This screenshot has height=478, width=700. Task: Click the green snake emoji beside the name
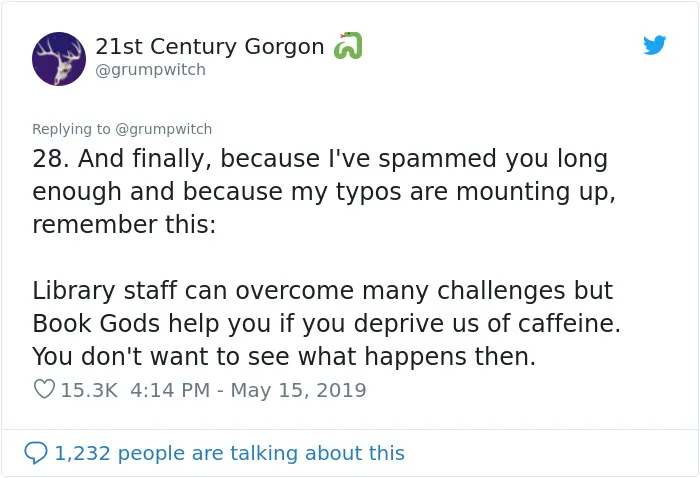(x=348, y=46)
